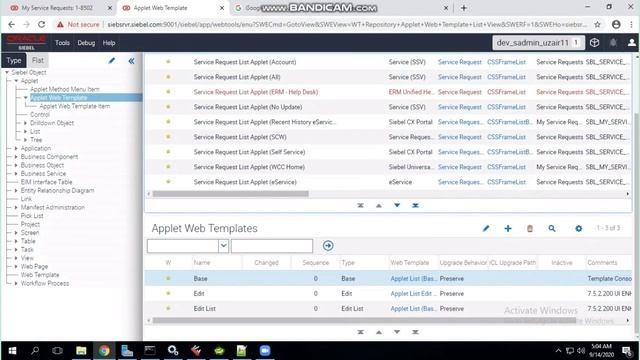The width and height of the screenshot is (640, 360).
Task: Open the Tools menu
Action: coord(62,43)
